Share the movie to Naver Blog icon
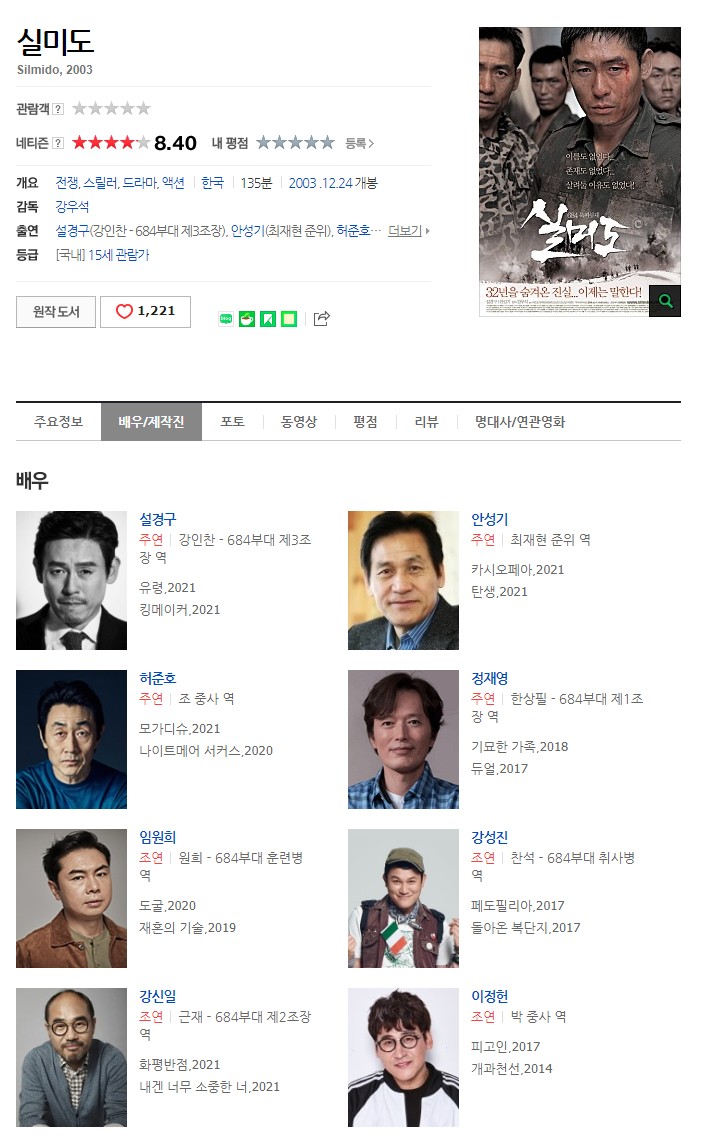The image size is (701, 1142). 226,319
